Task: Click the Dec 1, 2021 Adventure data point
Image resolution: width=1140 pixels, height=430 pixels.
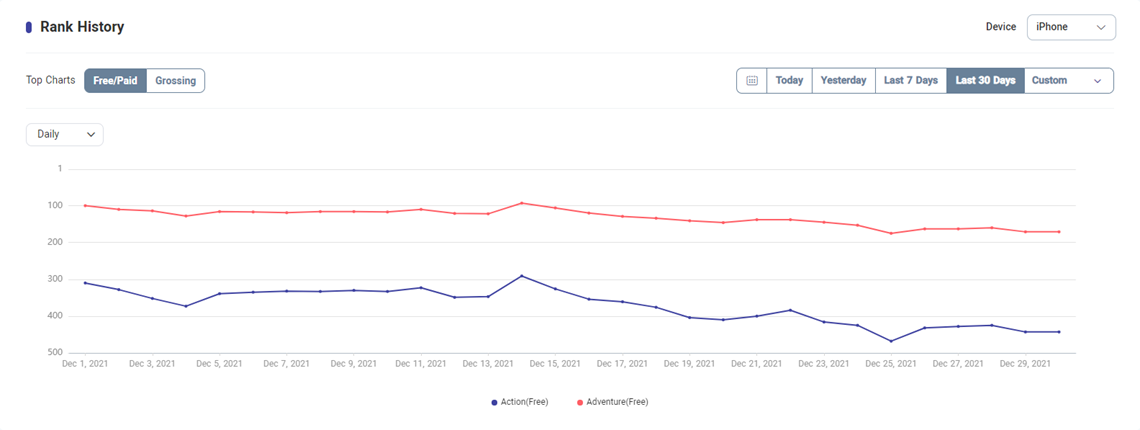Action: [x=85, y=205]
